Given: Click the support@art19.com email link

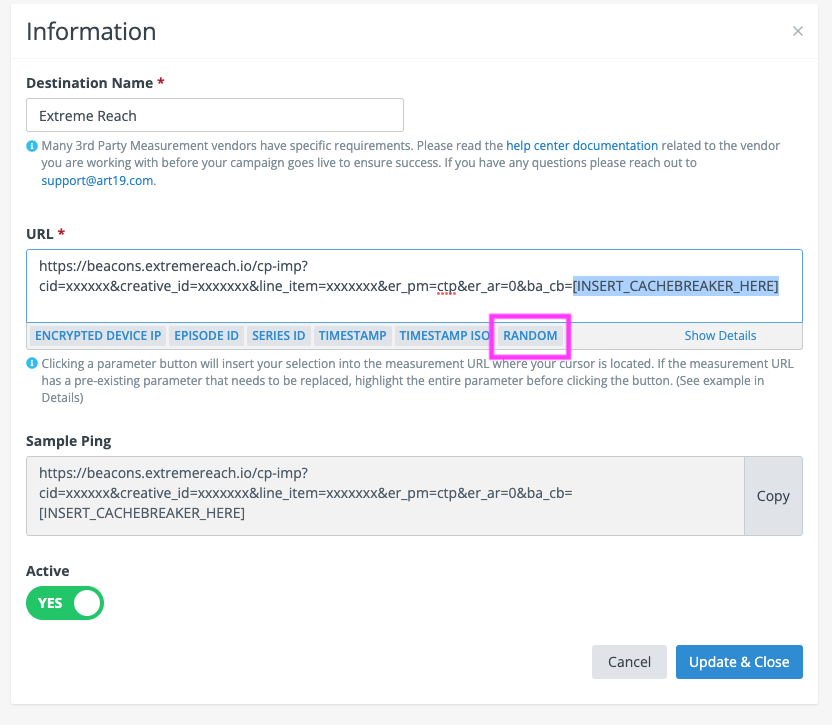Looking at the screenshot, I should pyautogui.click(x=98, y=180).
